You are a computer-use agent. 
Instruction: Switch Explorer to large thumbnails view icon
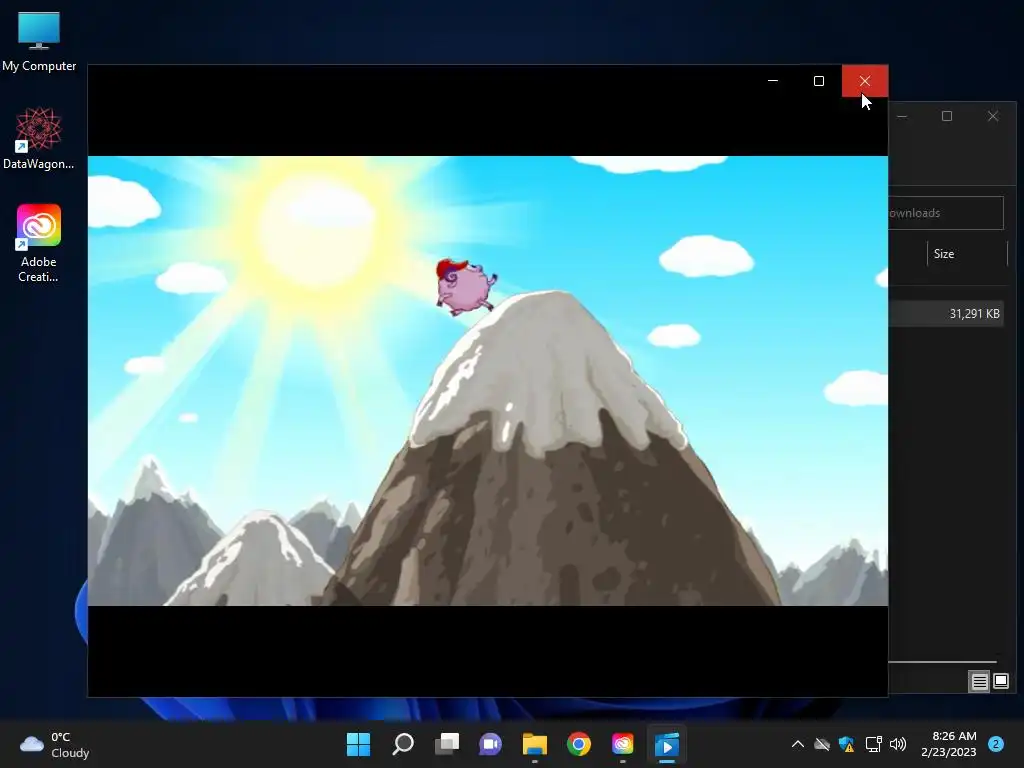1000,682
